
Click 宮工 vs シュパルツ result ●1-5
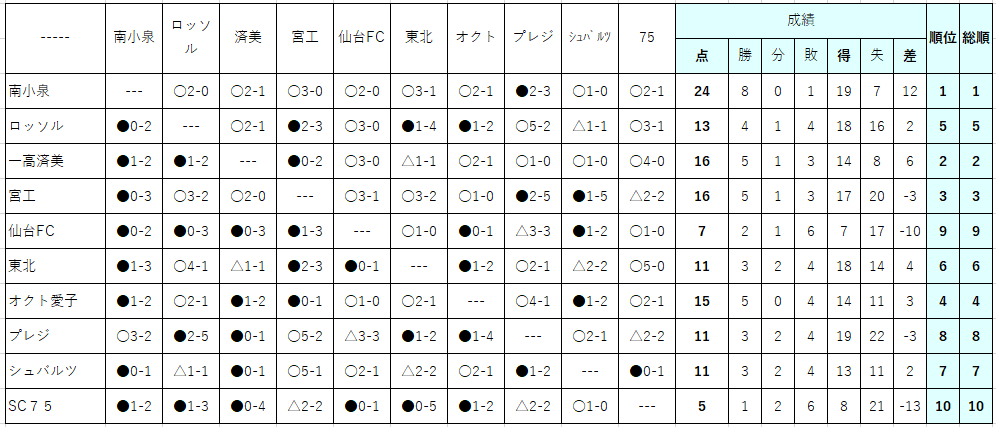tap(589, 196)
